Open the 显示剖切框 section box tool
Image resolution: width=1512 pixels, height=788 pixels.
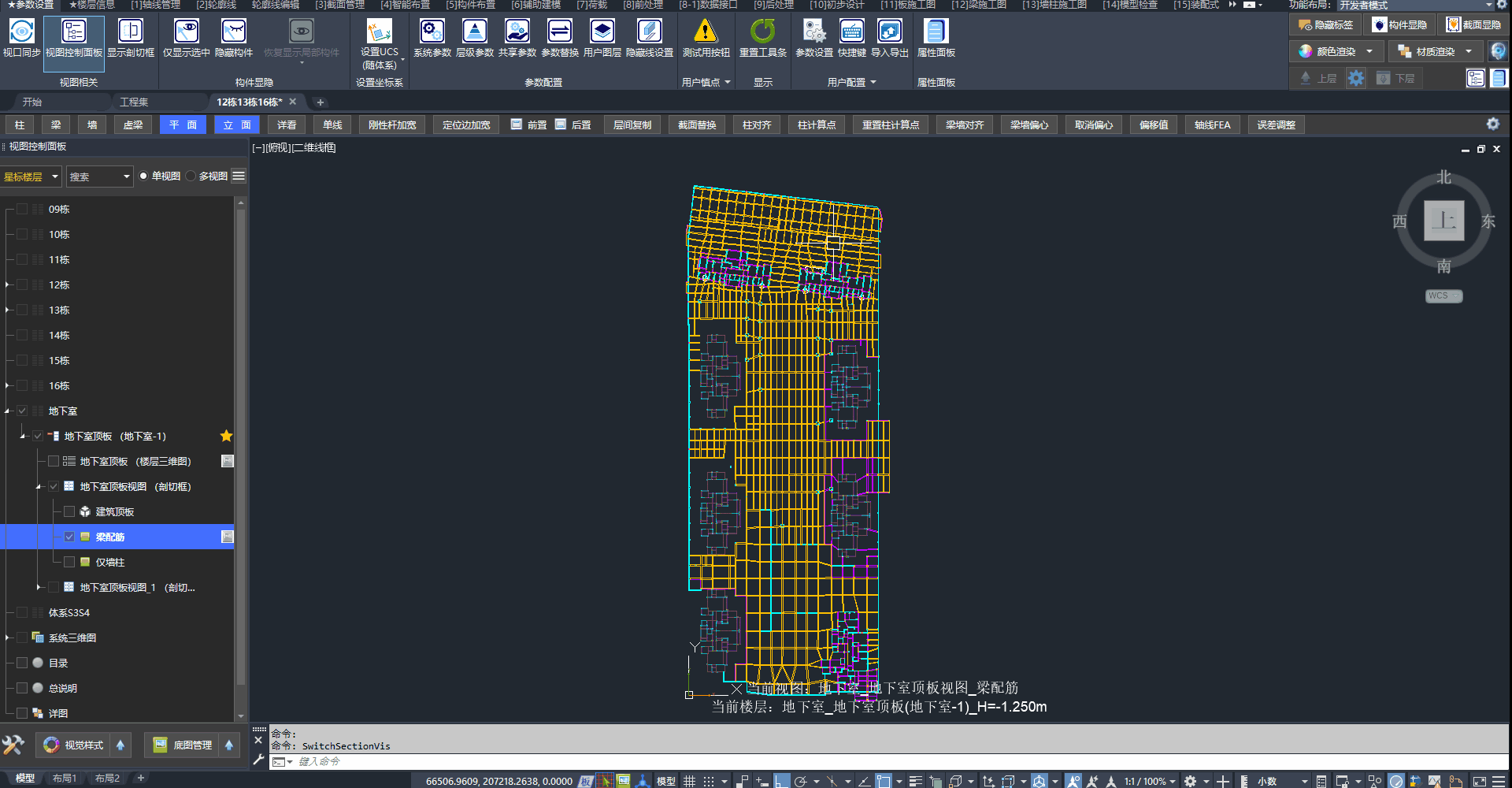click(131, 32)
